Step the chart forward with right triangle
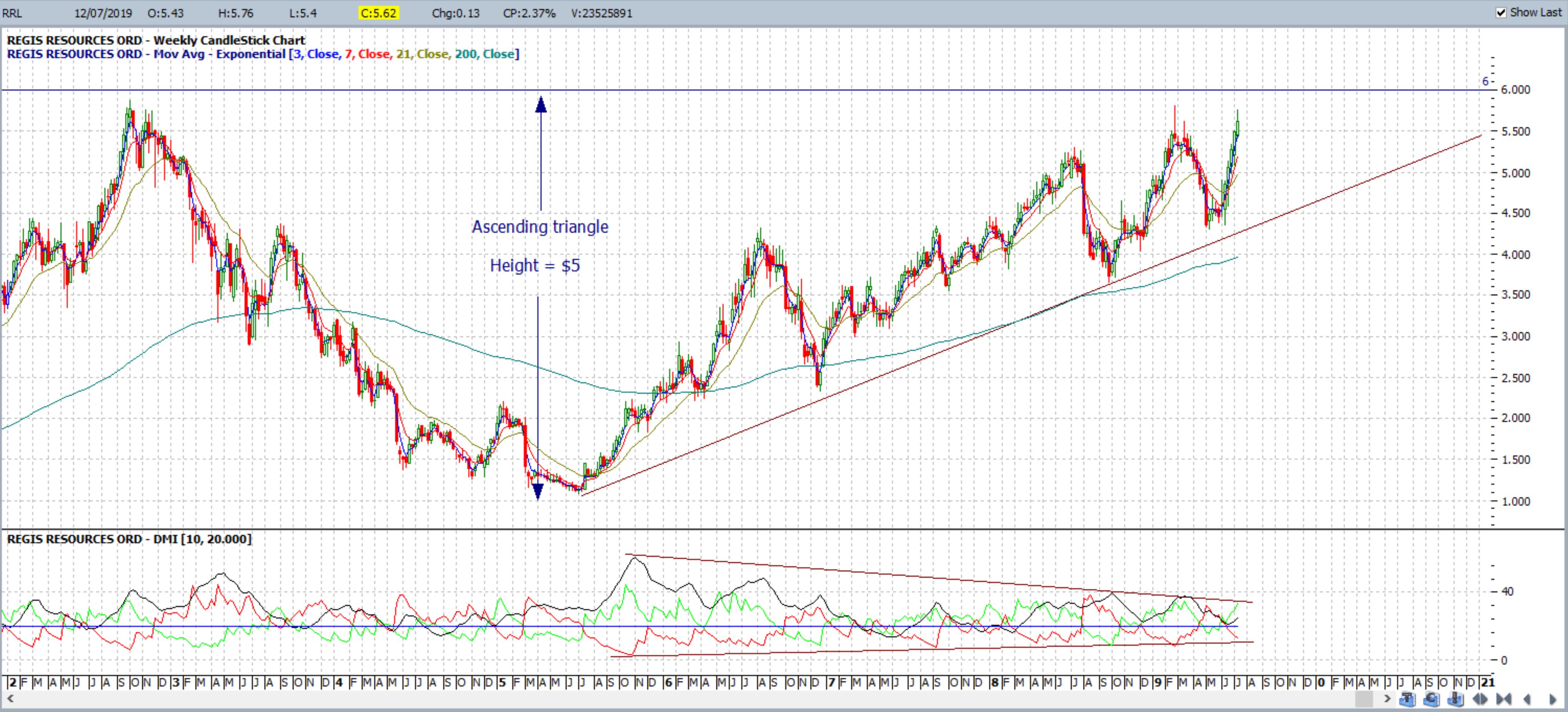This screenshot has width=1568, height=712. click(1553, 699)
